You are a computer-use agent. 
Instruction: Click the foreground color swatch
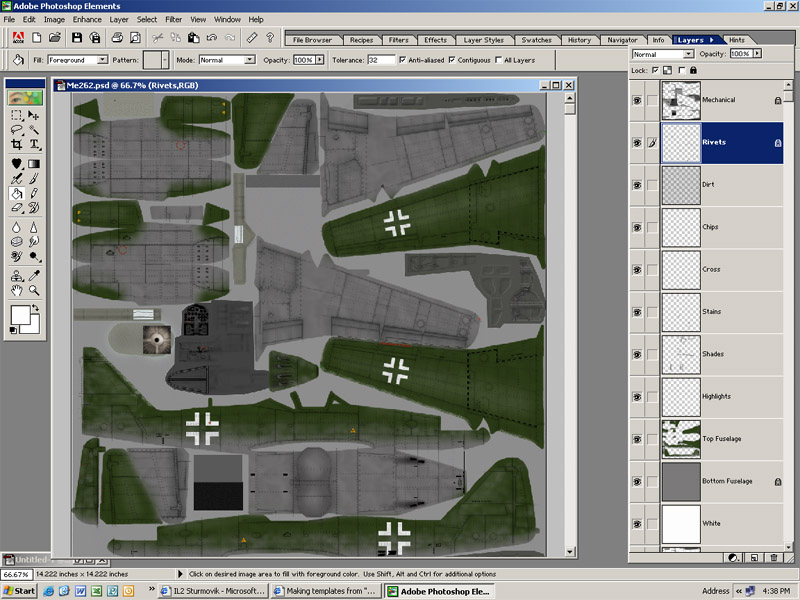point(20,315)
